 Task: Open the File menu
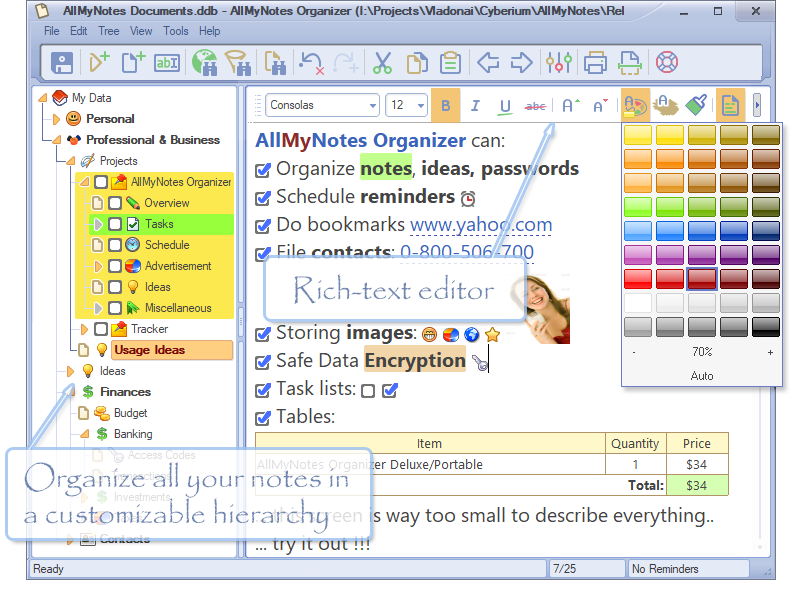click(52, 31)
